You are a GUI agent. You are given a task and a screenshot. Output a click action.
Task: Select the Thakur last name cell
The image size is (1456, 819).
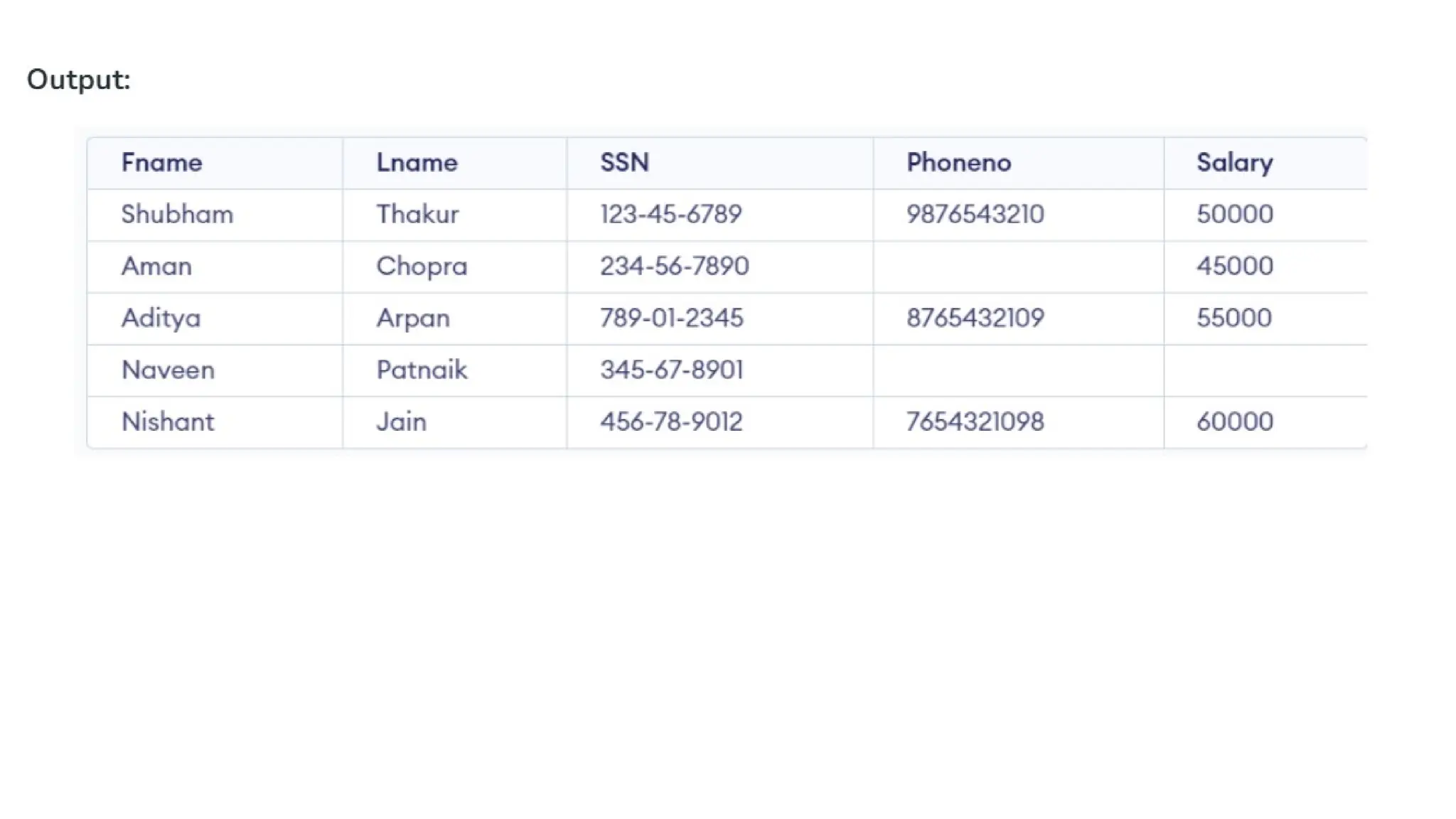(417, 214)
